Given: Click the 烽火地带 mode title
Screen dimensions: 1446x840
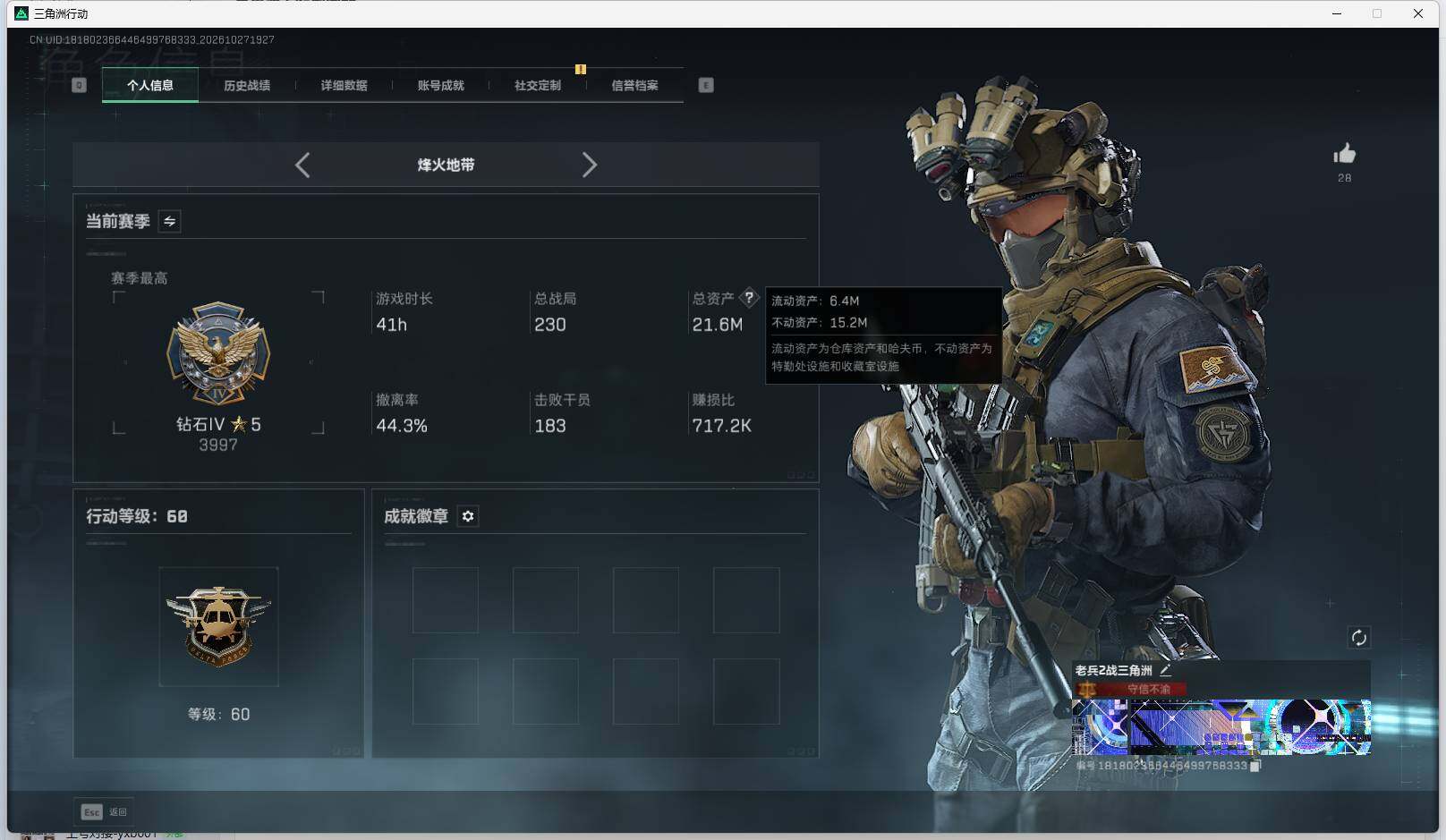Looking at the screenshot, I should (446, 165).
